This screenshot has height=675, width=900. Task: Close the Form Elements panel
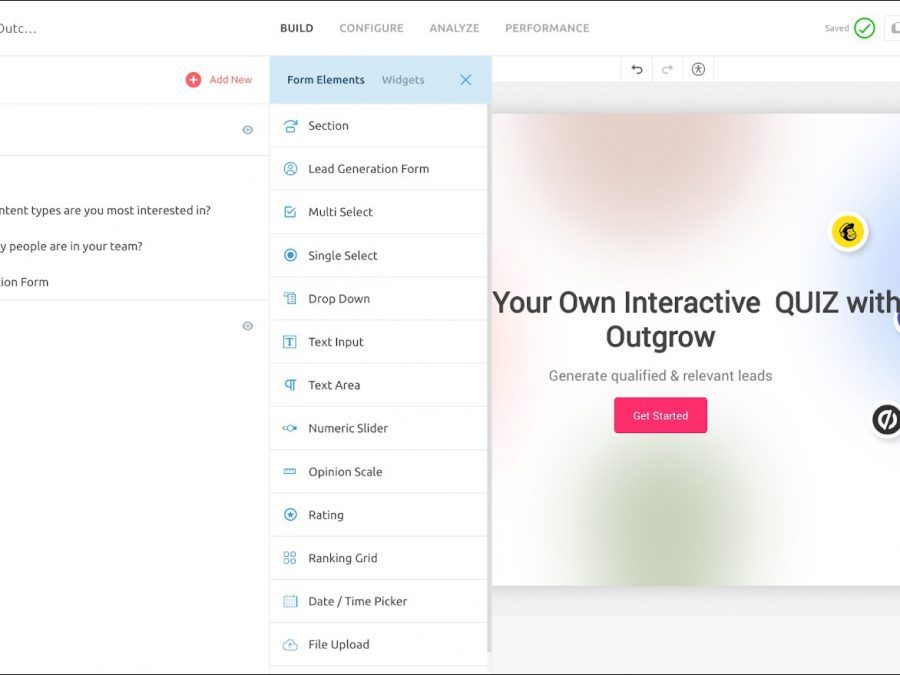[465, 80]
